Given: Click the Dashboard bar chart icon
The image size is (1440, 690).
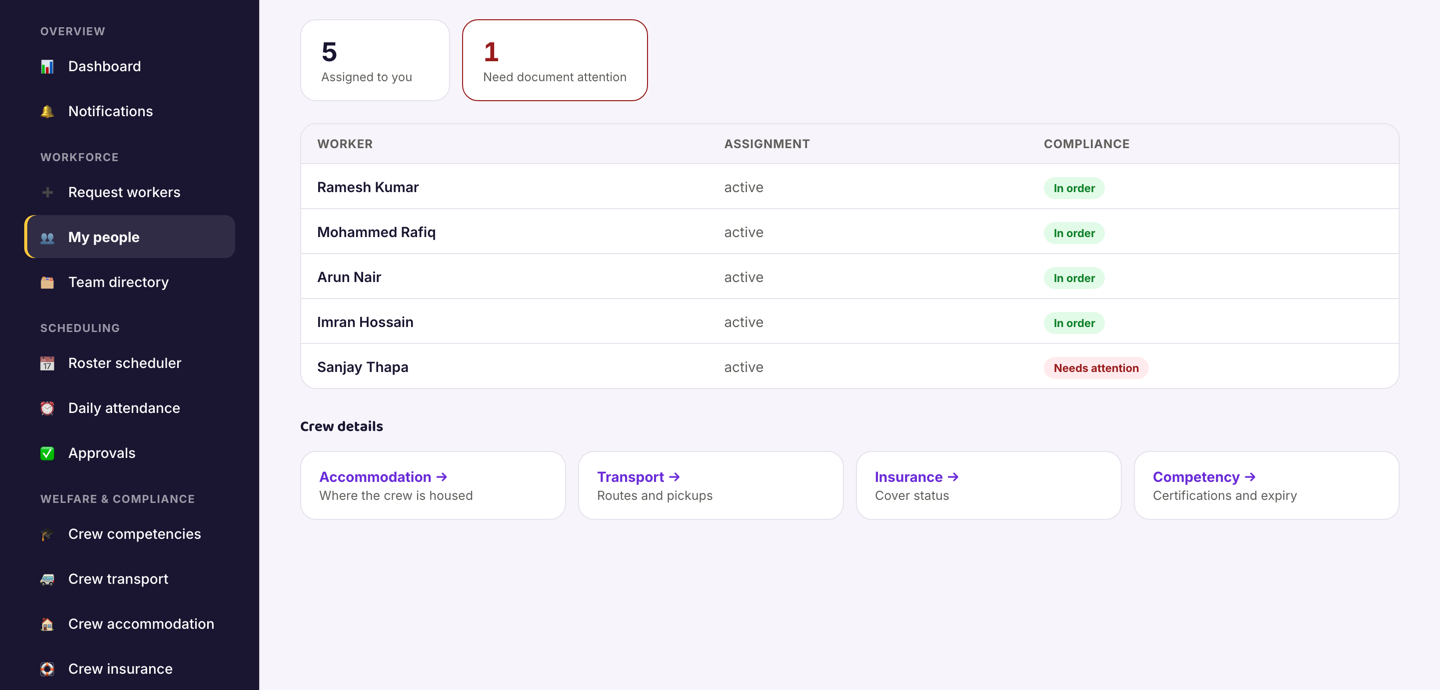Looking at the screenshot, I should point(47,66).
